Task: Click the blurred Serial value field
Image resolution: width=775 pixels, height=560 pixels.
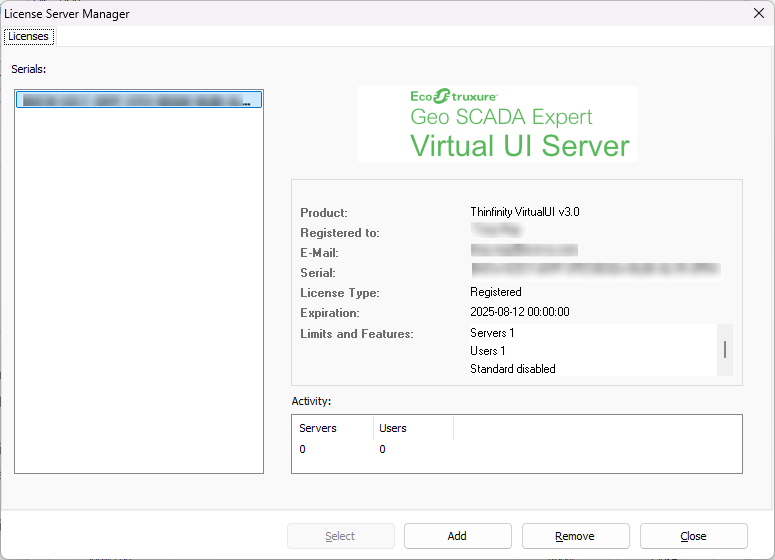Action: coord(595,270)
